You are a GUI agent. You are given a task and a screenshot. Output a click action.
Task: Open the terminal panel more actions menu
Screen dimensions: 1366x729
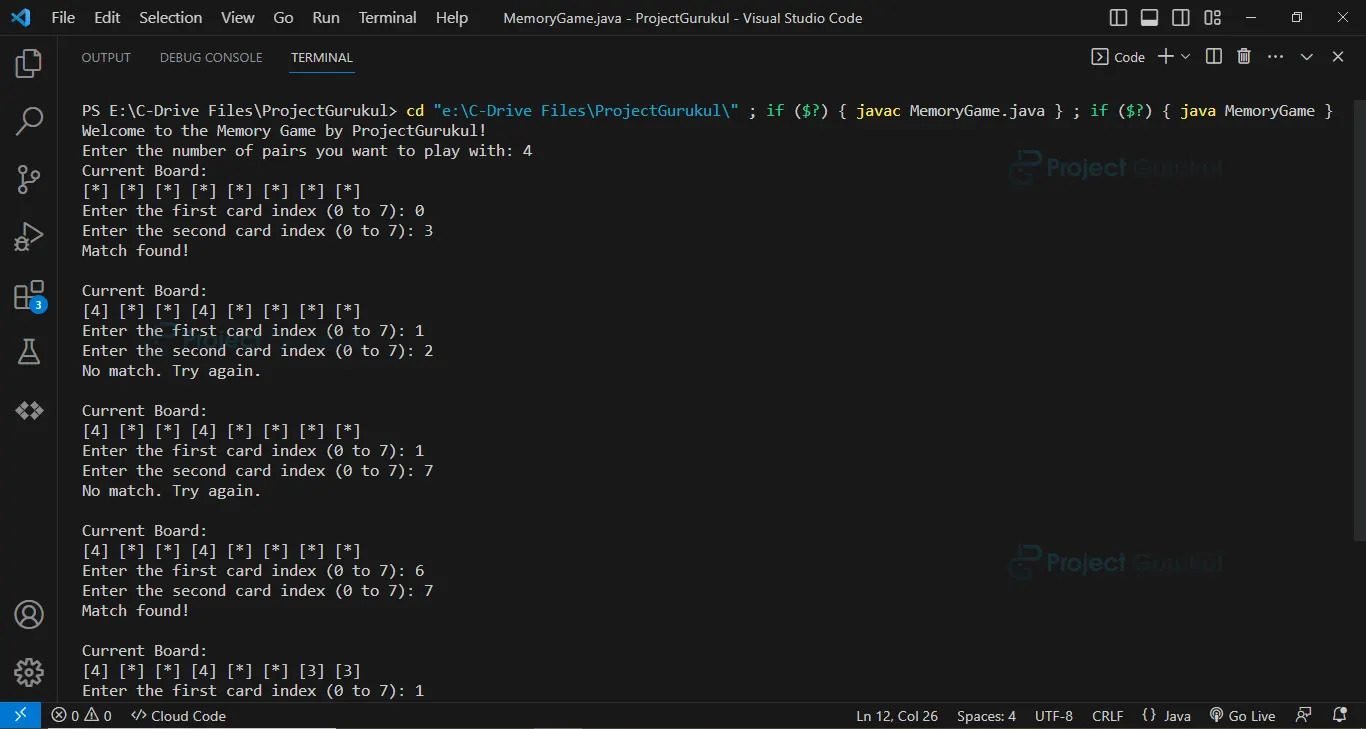pyautogui.click(x=1275, y=57)
